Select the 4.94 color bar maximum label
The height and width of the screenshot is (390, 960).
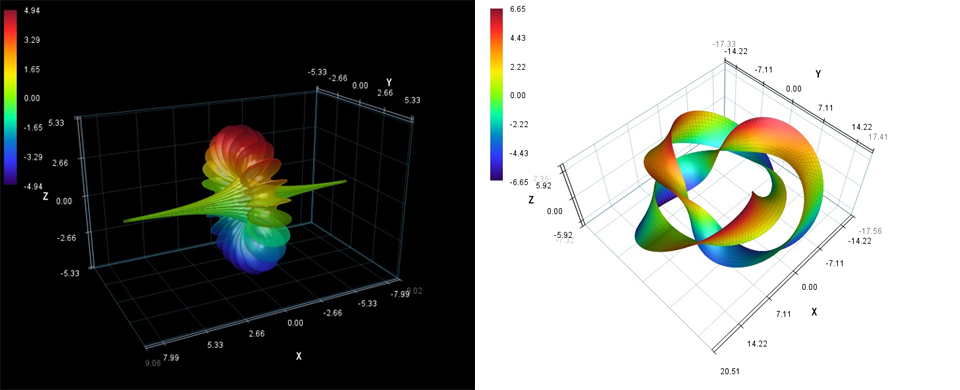[x=31, y=10]
